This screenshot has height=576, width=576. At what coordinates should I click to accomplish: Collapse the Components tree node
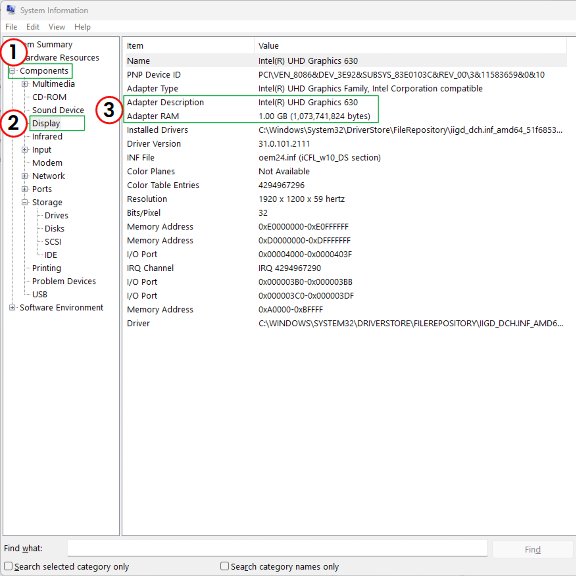[x=12, y=71]
